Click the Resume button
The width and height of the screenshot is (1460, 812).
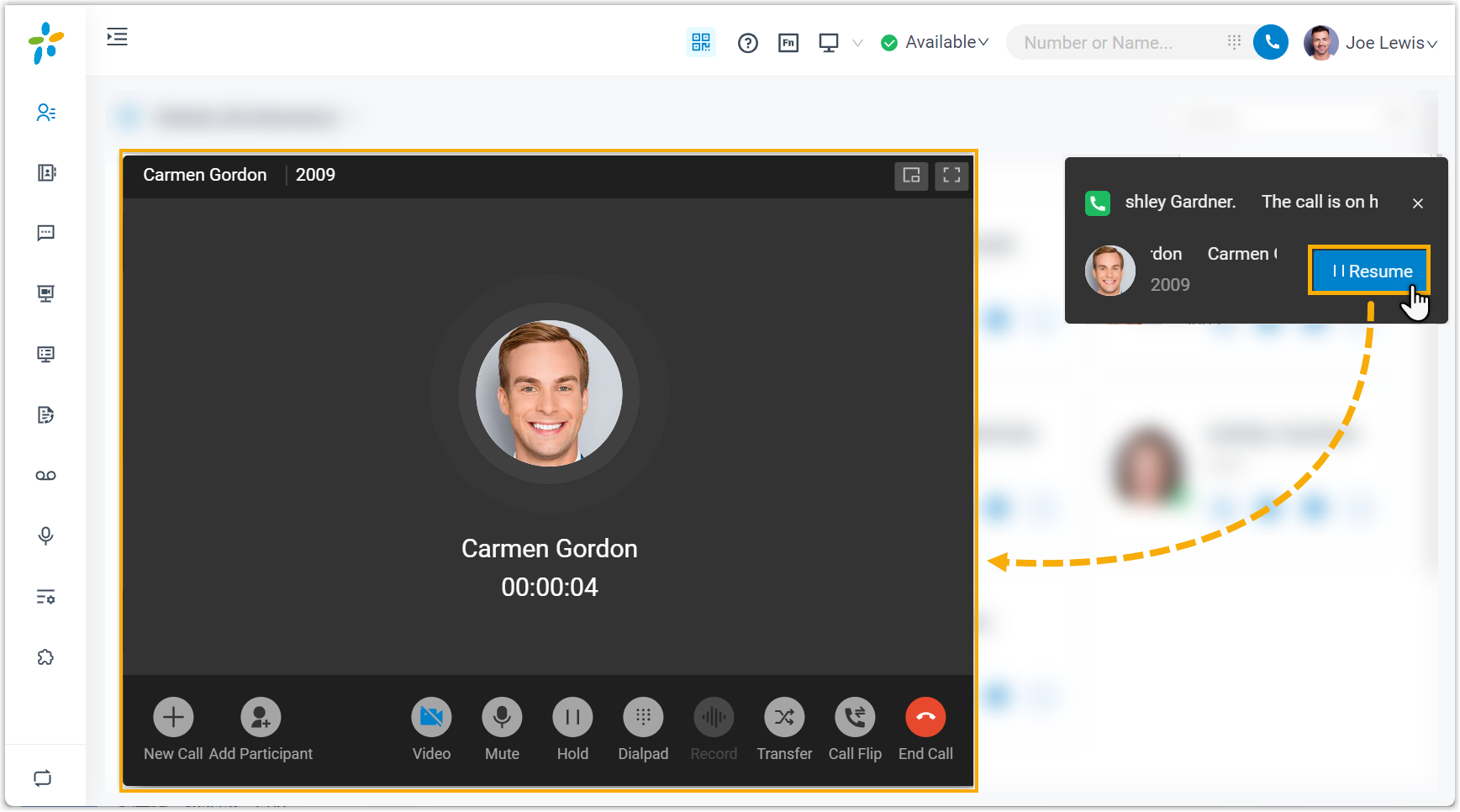1369,271
